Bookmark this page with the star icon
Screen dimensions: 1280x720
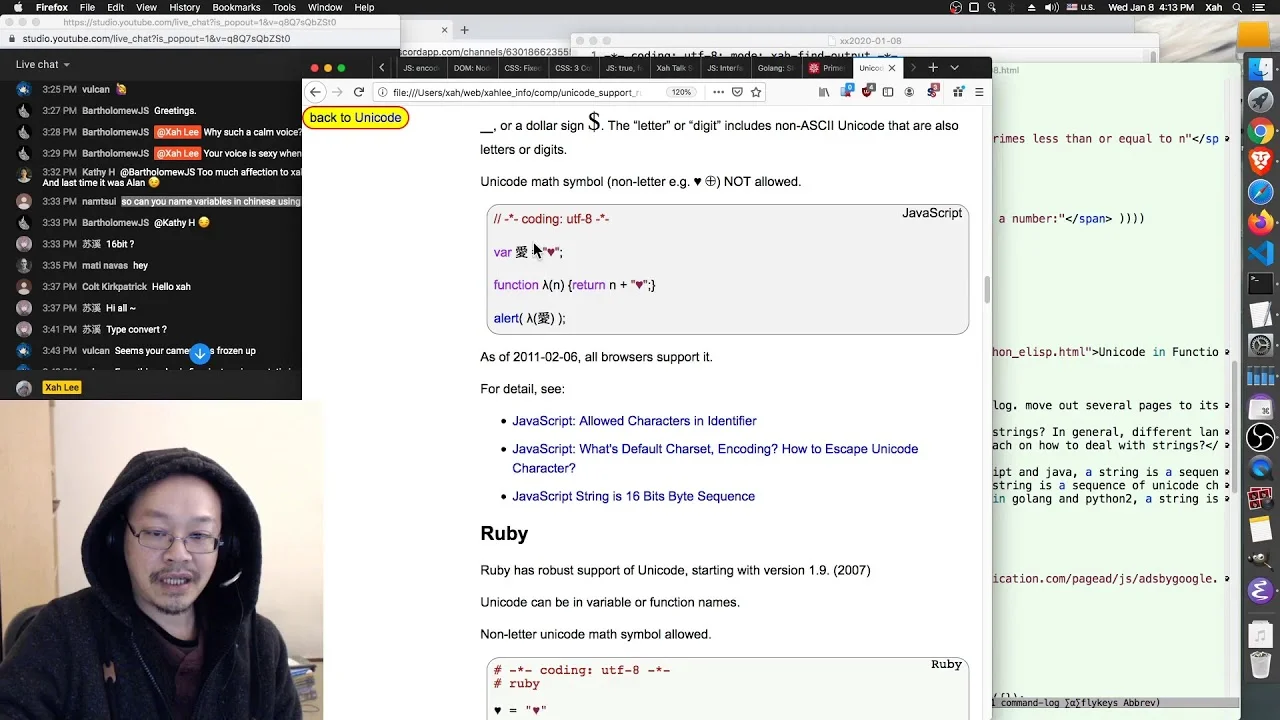(x=756, y=92)
